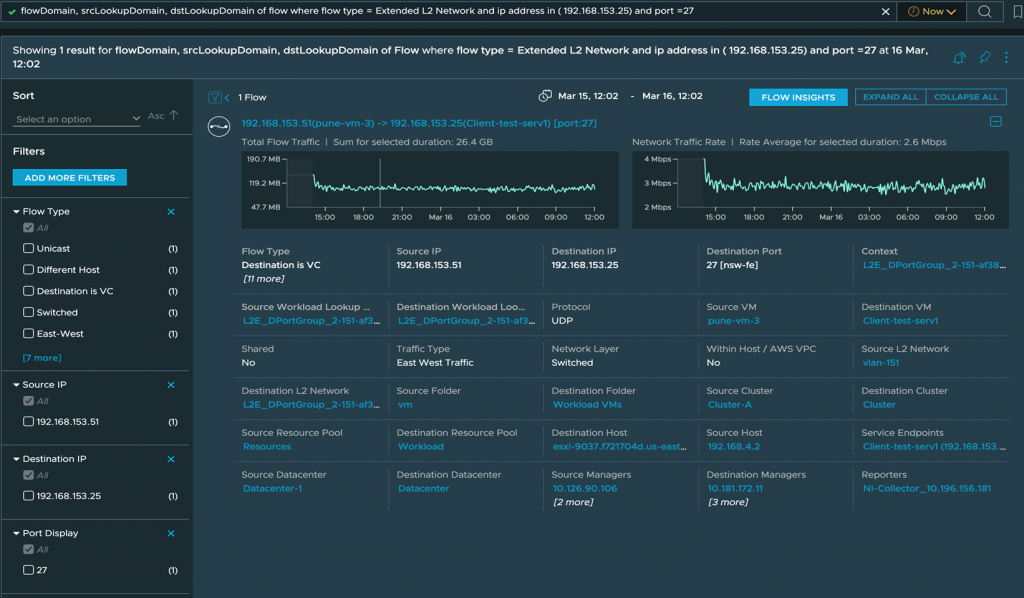Screen dimensions: 1024x598
Task: Toggle the filter funnel icon near 1 Flow
Action: tap(214, 97)
